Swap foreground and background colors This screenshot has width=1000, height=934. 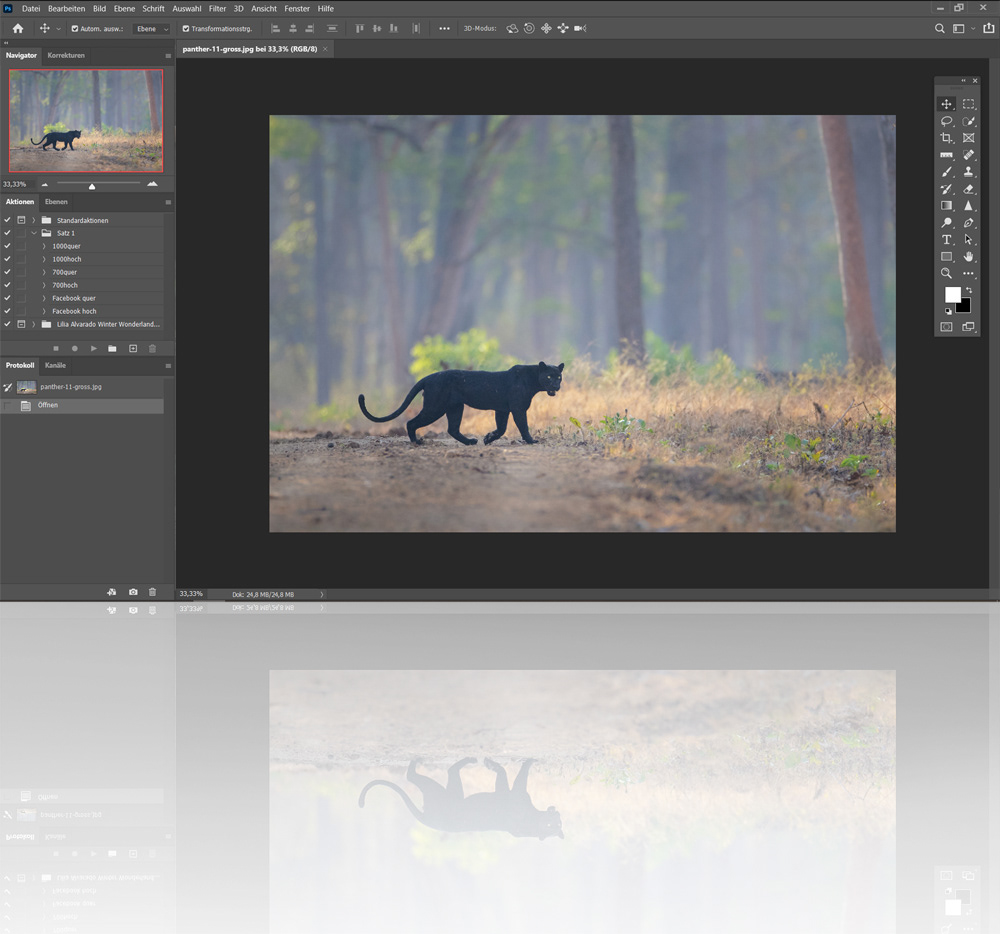(969, 290)
